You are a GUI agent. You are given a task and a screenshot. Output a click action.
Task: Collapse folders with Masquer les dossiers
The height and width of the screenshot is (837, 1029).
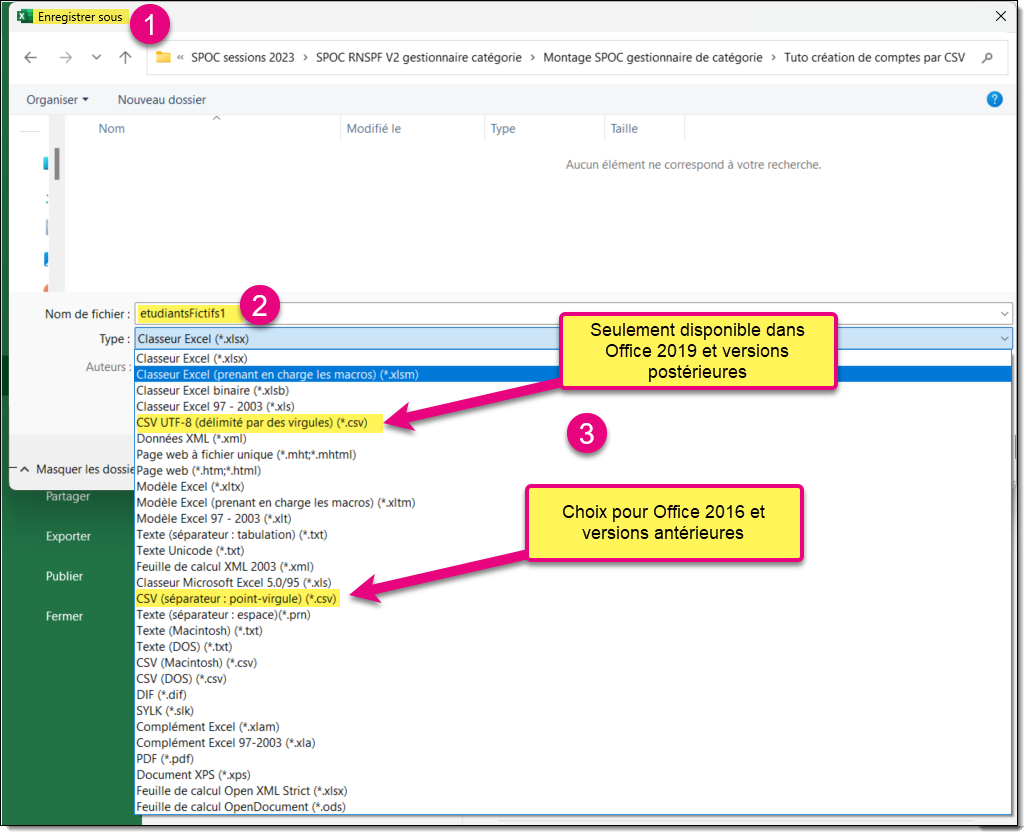[x=77, y=469]
